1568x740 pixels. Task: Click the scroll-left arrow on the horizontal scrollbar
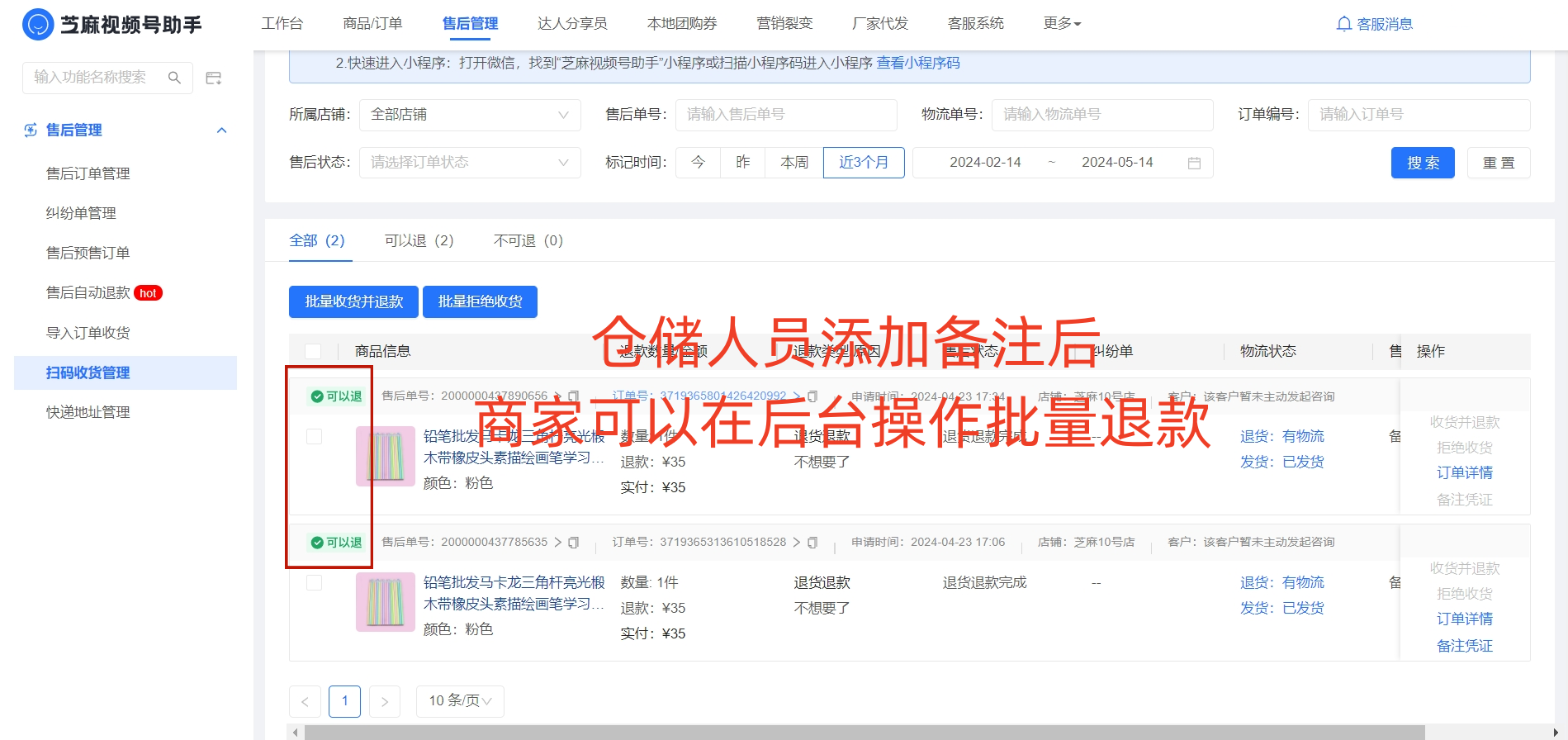[x=296, y=733]
